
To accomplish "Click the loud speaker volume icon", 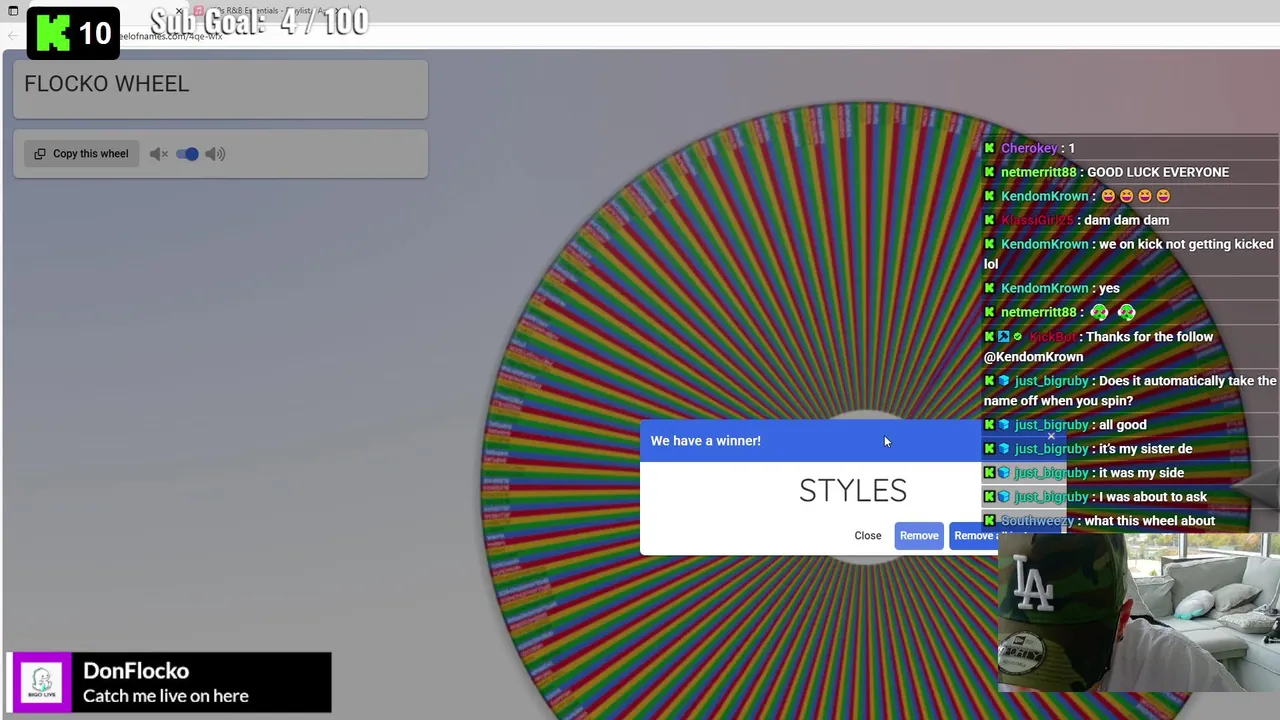I will [215, 154].
